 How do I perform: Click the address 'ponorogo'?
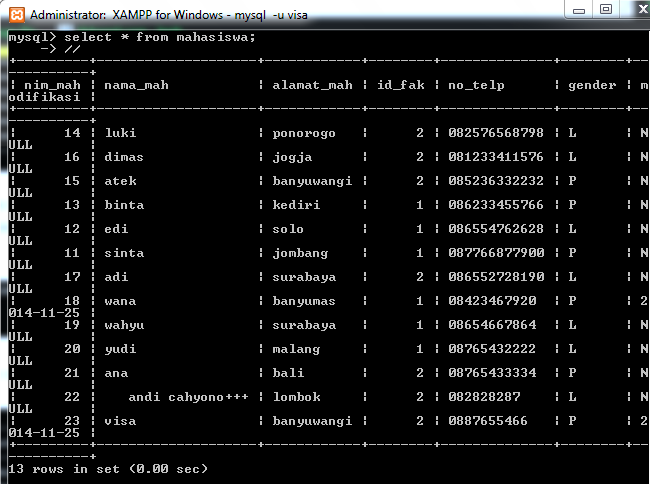point(304,133)
